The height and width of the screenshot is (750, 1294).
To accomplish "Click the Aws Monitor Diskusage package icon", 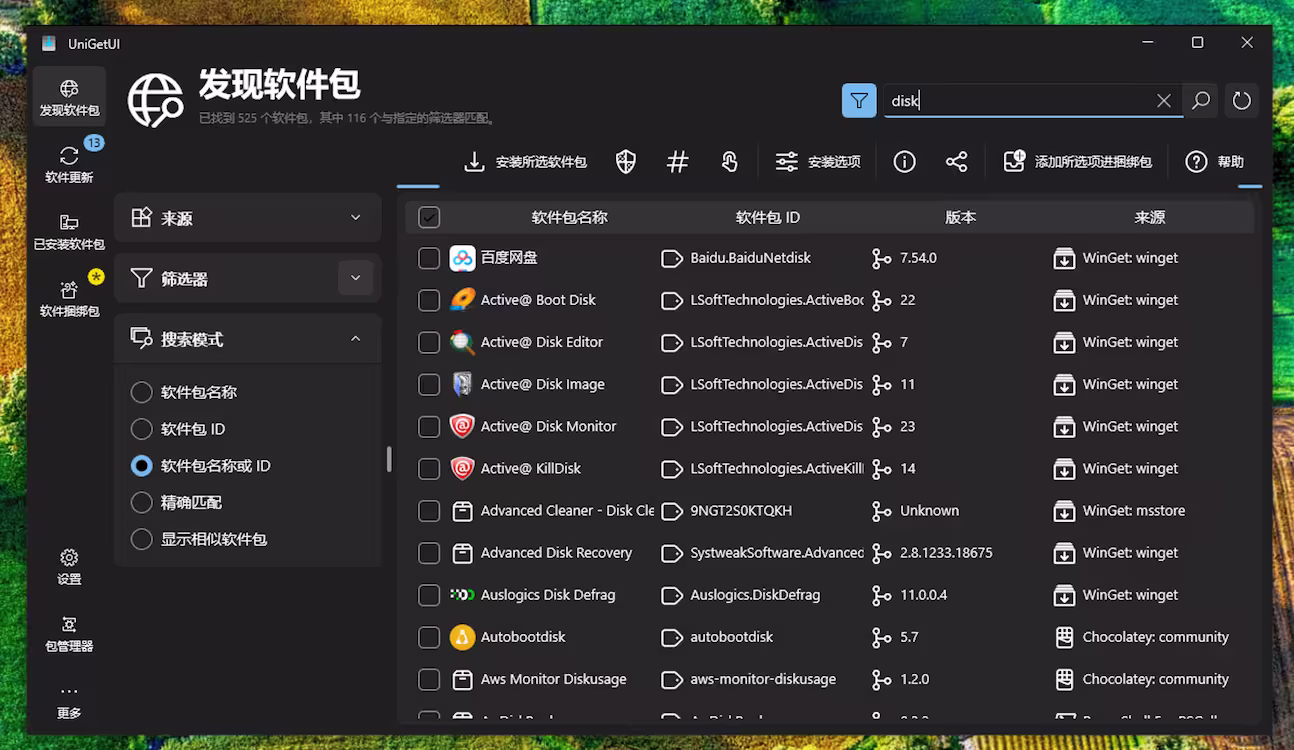I will pyautogui.click(x=462, y=679).
